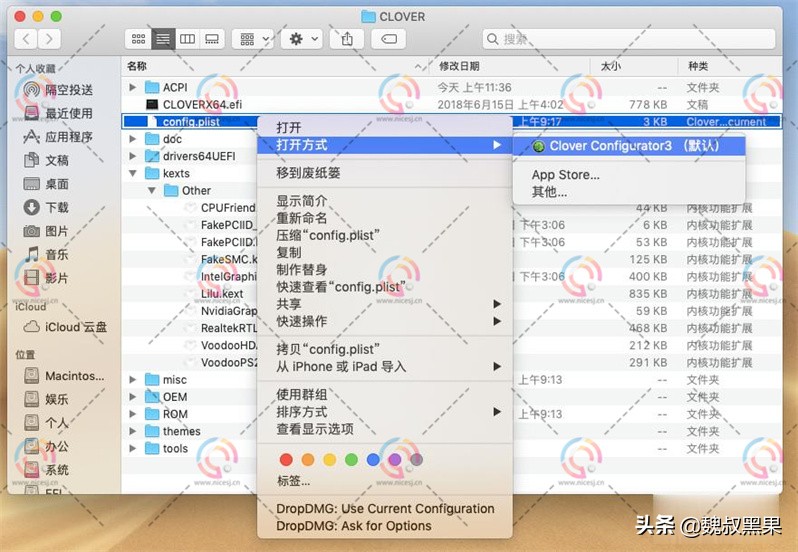Expand the ACPI folder
Image resolution: width=798 pixels, height=552 pixels.
[132, 88]
